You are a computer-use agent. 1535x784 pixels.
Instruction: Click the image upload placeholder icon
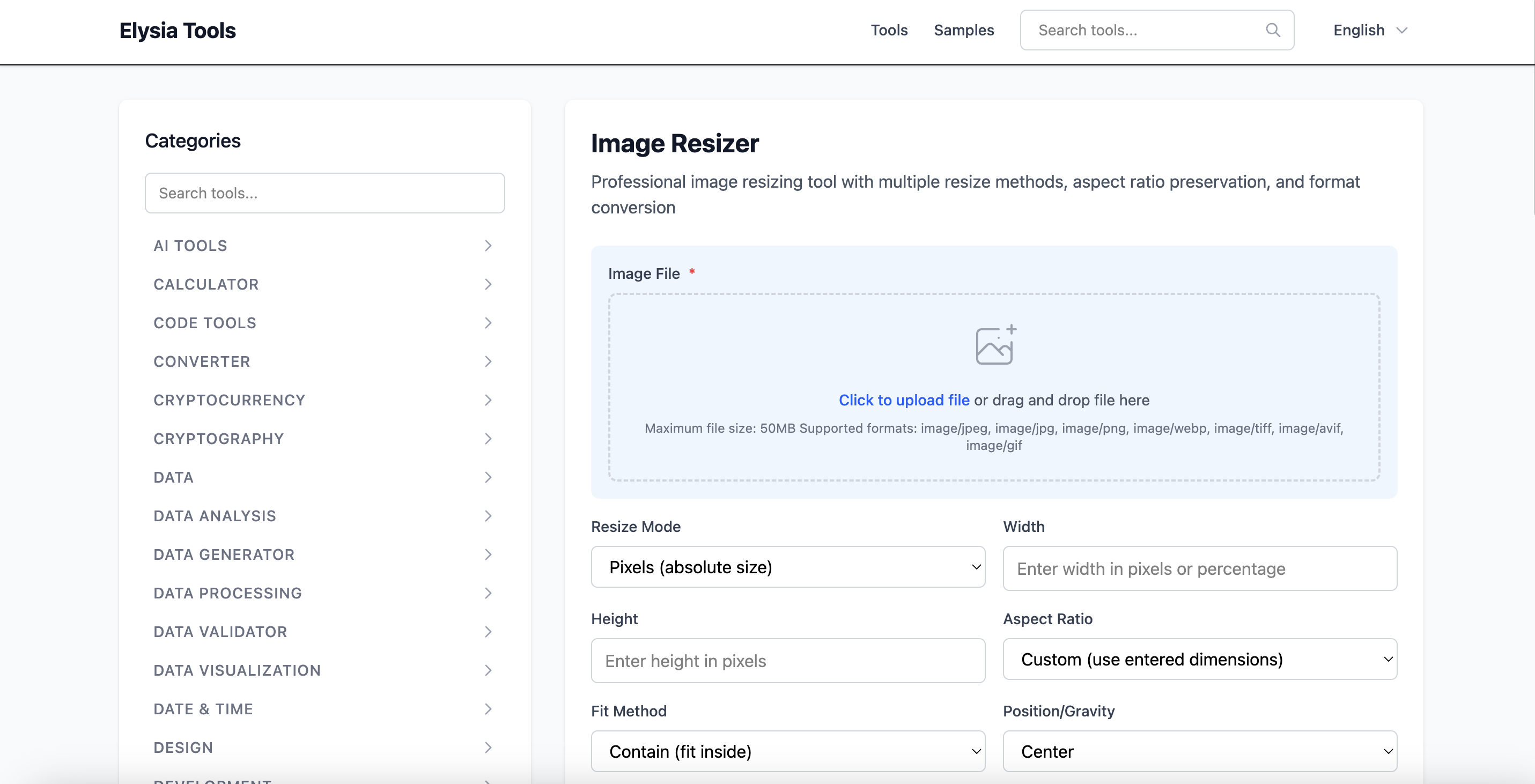click(x=993, y=344)
